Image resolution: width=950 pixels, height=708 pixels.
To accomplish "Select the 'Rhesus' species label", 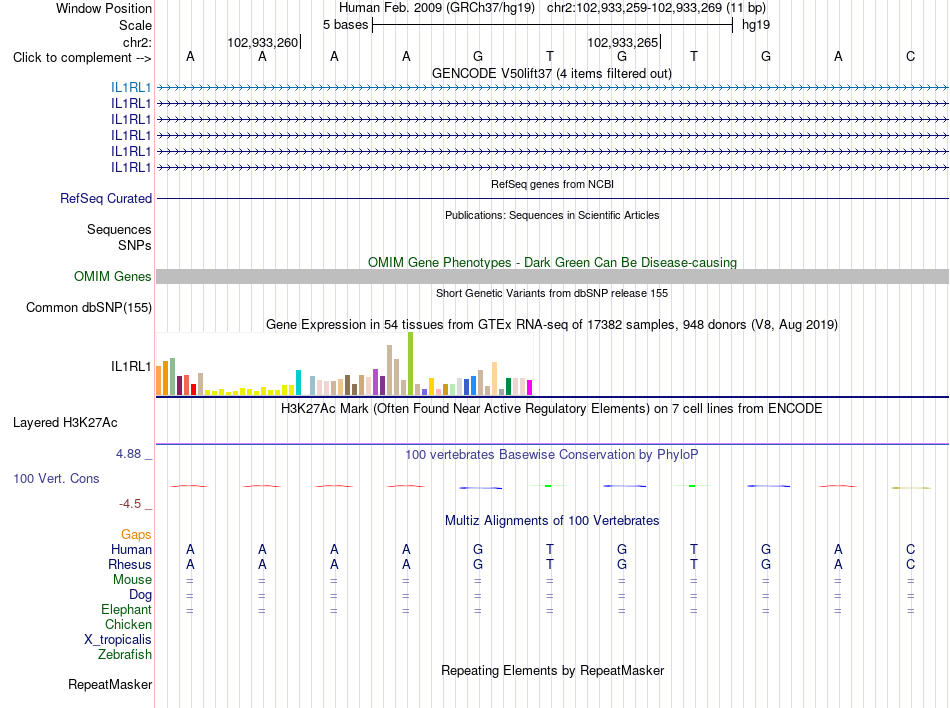I will [x=130, y=564].
